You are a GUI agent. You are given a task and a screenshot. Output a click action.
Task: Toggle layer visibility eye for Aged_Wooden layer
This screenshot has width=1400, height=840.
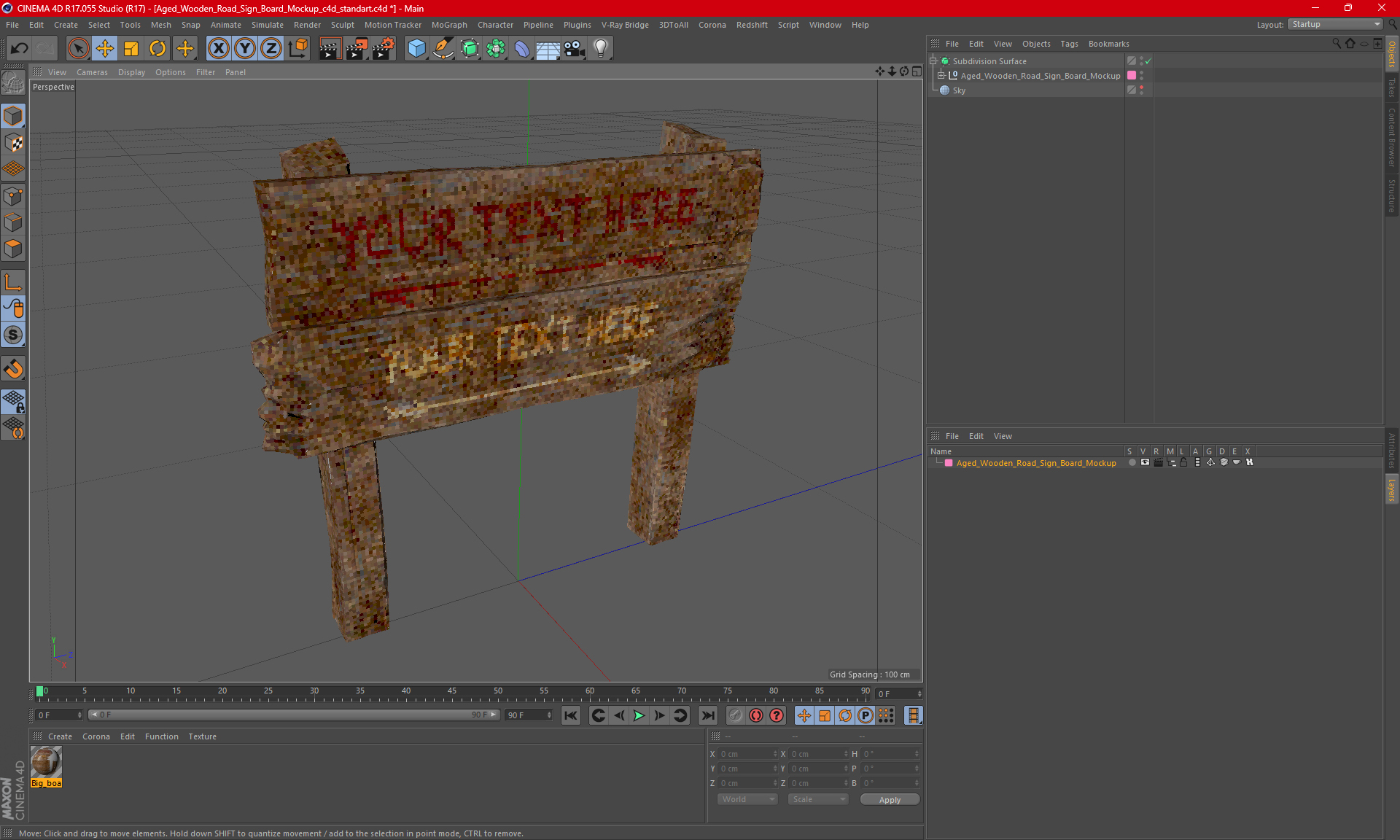tap(1145, 462)
